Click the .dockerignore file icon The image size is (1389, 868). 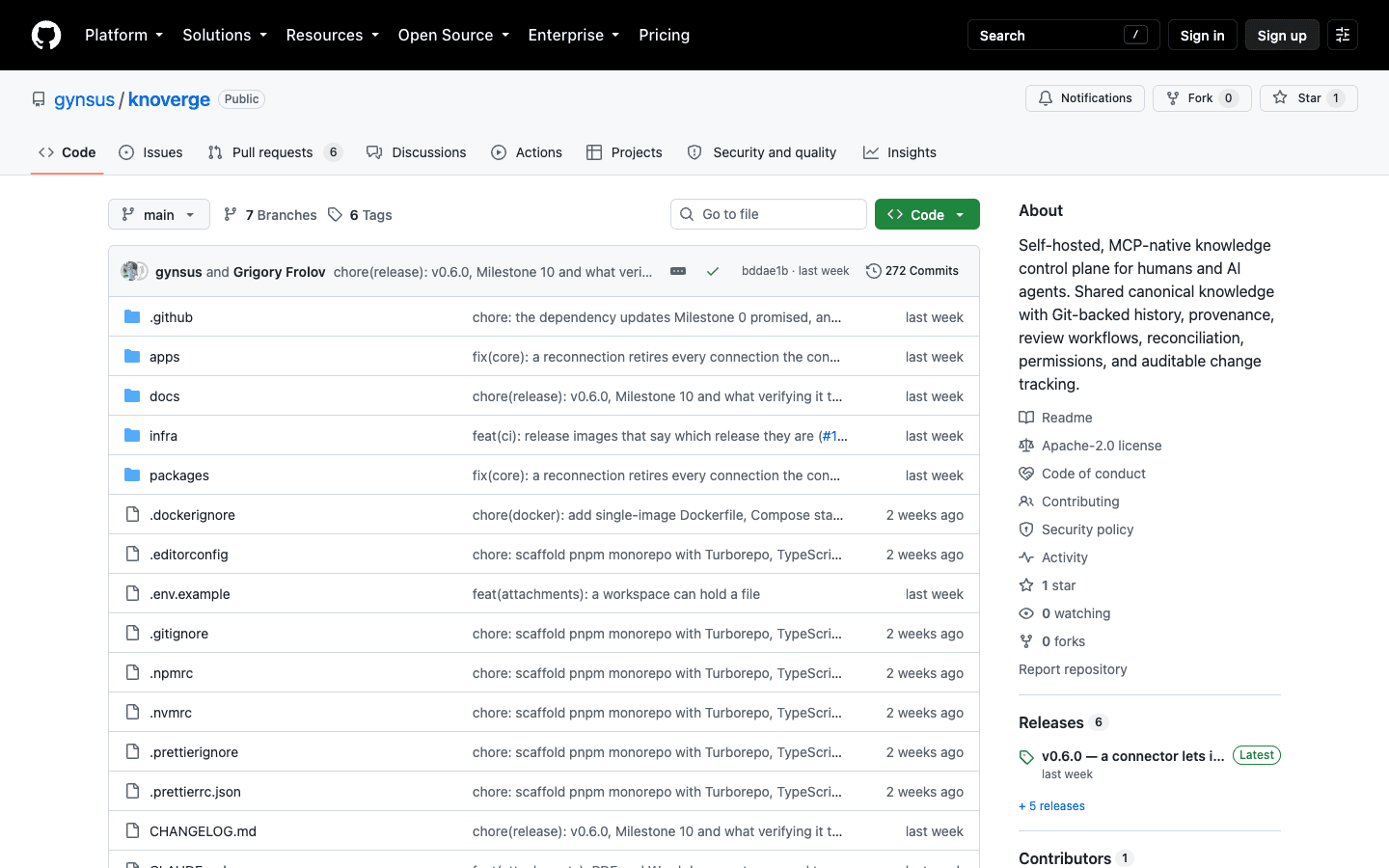tap(132, 514)
